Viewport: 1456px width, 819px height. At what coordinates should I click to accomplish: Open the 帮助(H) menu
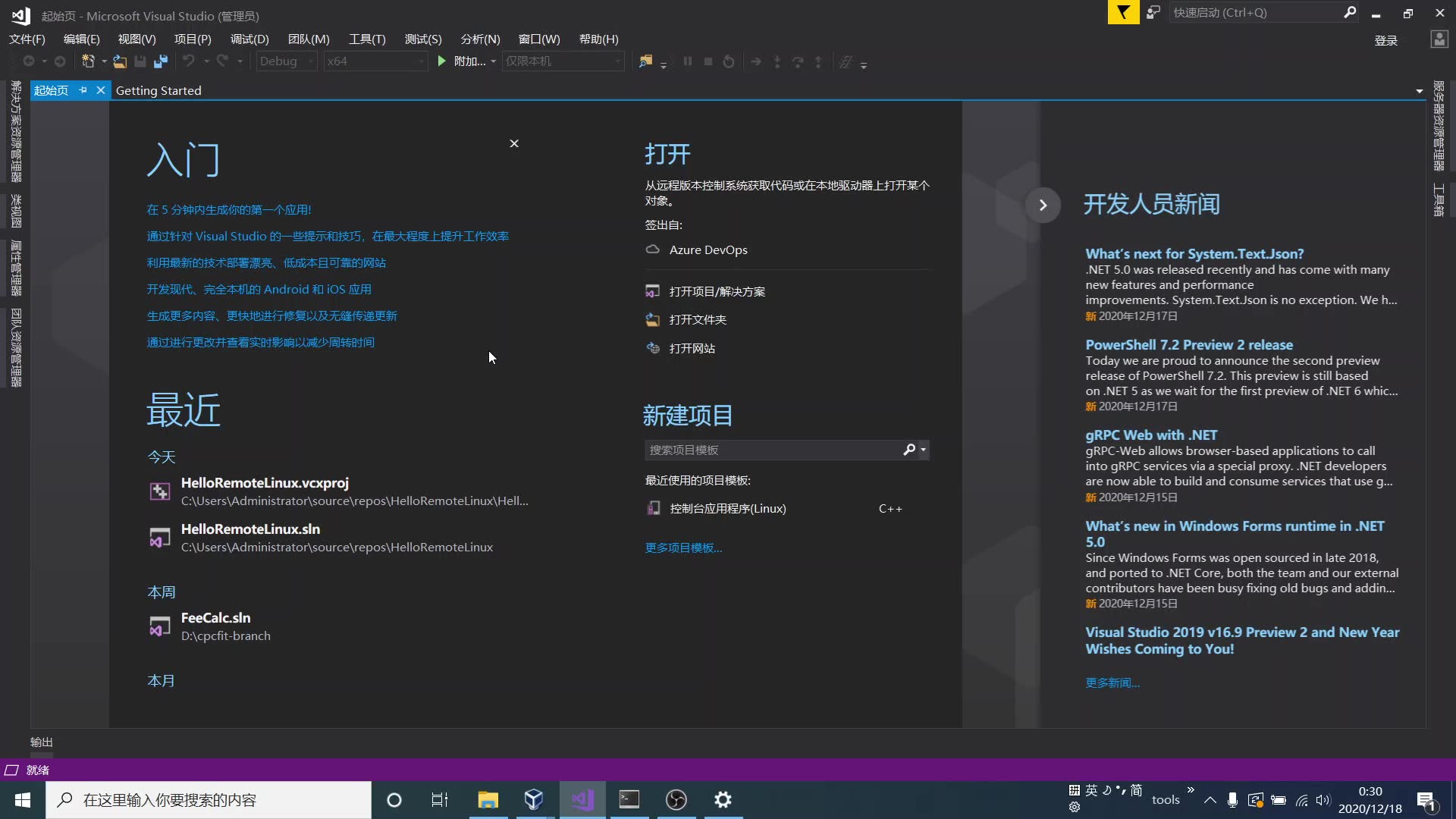(598, 39)
